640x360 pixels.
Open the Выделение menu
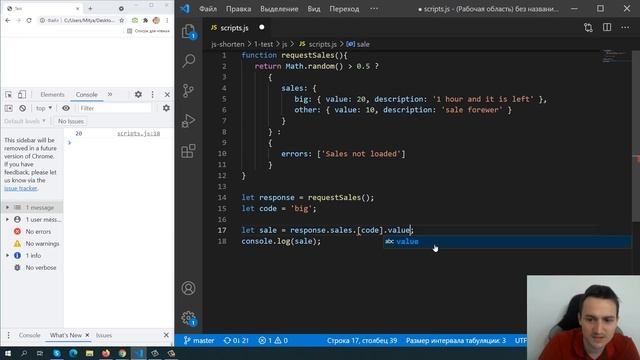coord(279,9)
